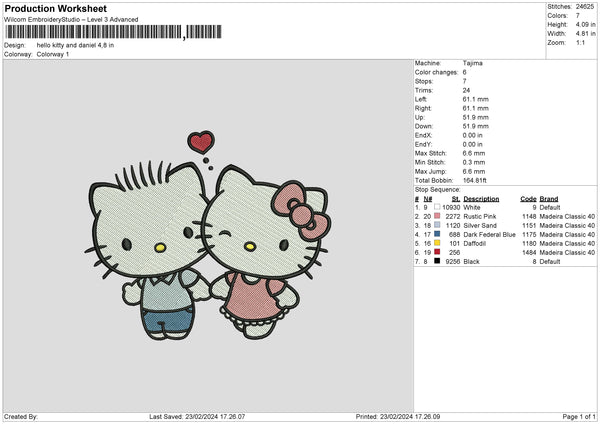Click the 'Page 1 of 1' footer text
600x424 pixels.
579,417
